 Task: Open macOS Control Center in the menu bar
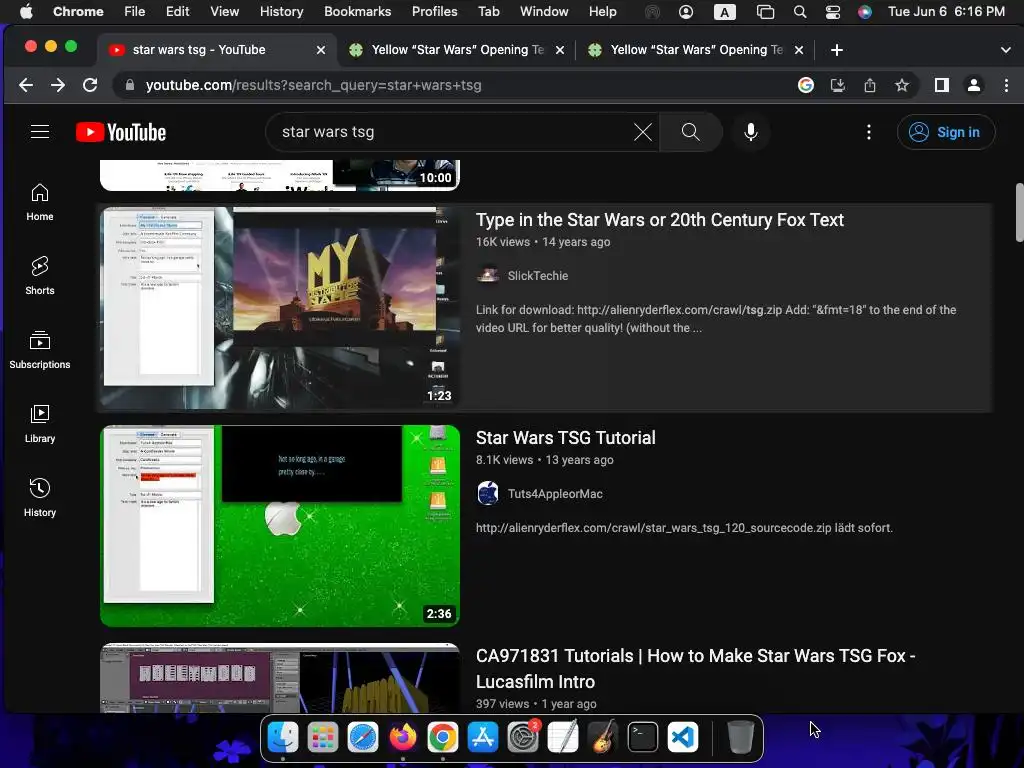833,12
